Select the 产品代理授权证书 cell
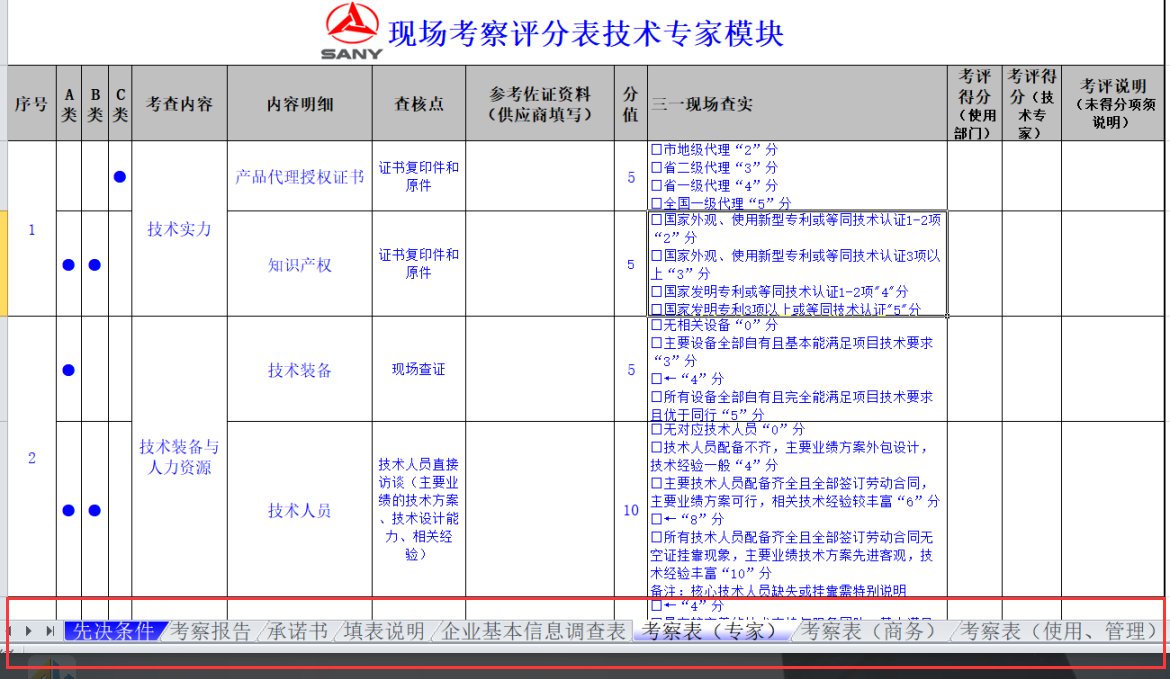 [300, 177]
